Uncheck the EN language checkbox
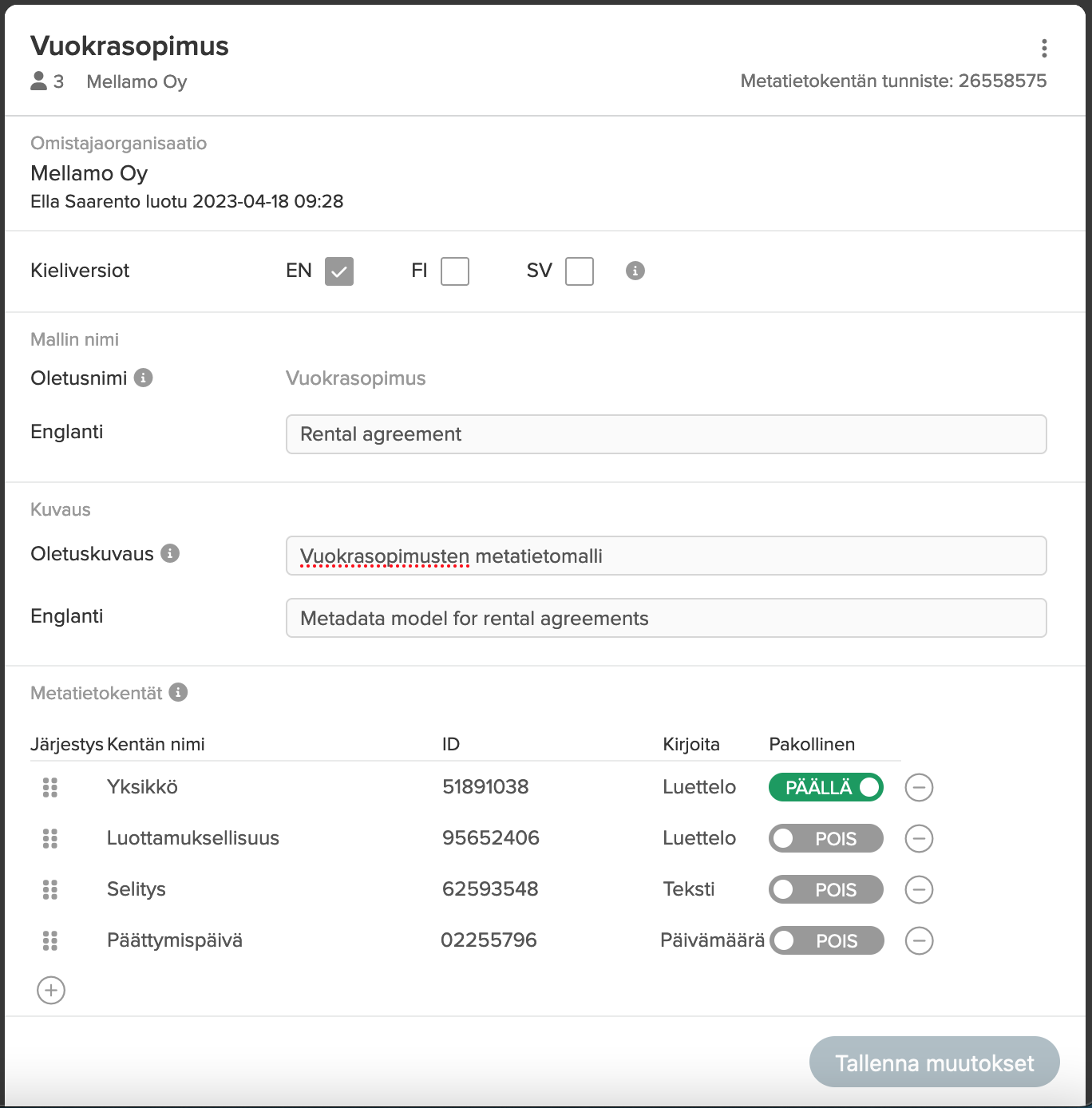 tap(339, 271)
